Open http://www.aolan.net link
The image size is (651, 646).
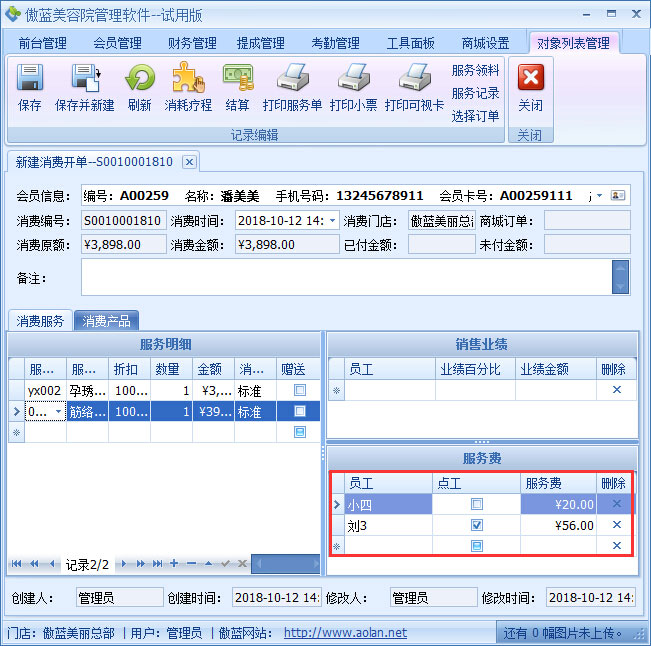[x=345, y=633]
